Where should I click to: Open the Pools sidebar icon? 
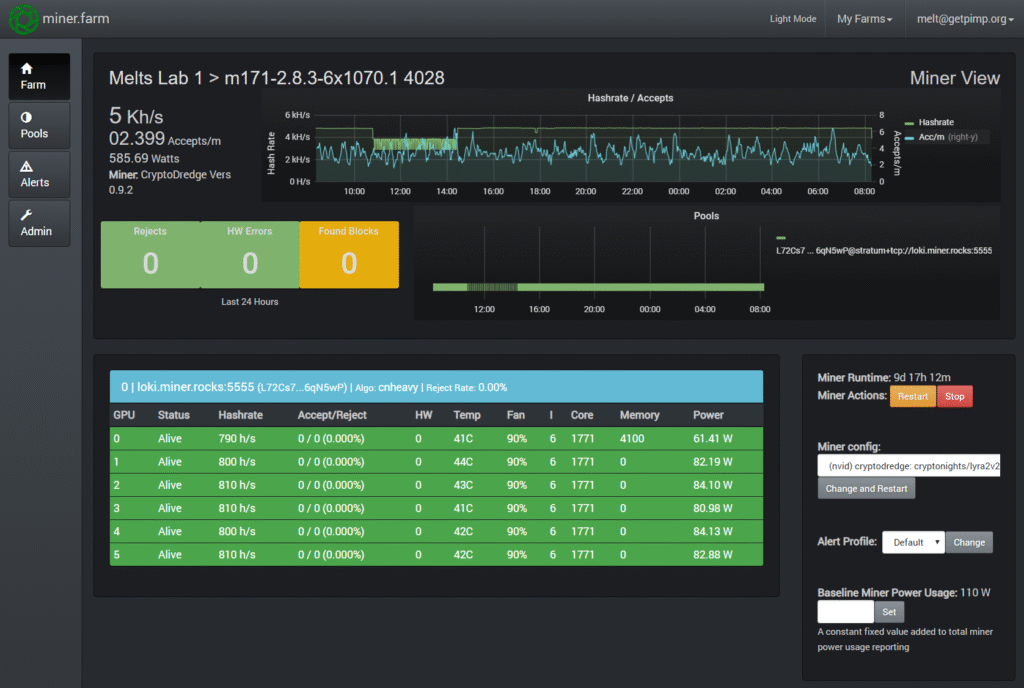(27, 117)
